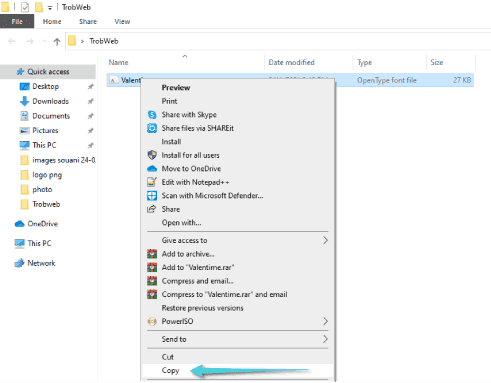This screenshot has height=383, width=491.
Task: Click the OpenType font file type cell
Action: click(x=387, y=80)
